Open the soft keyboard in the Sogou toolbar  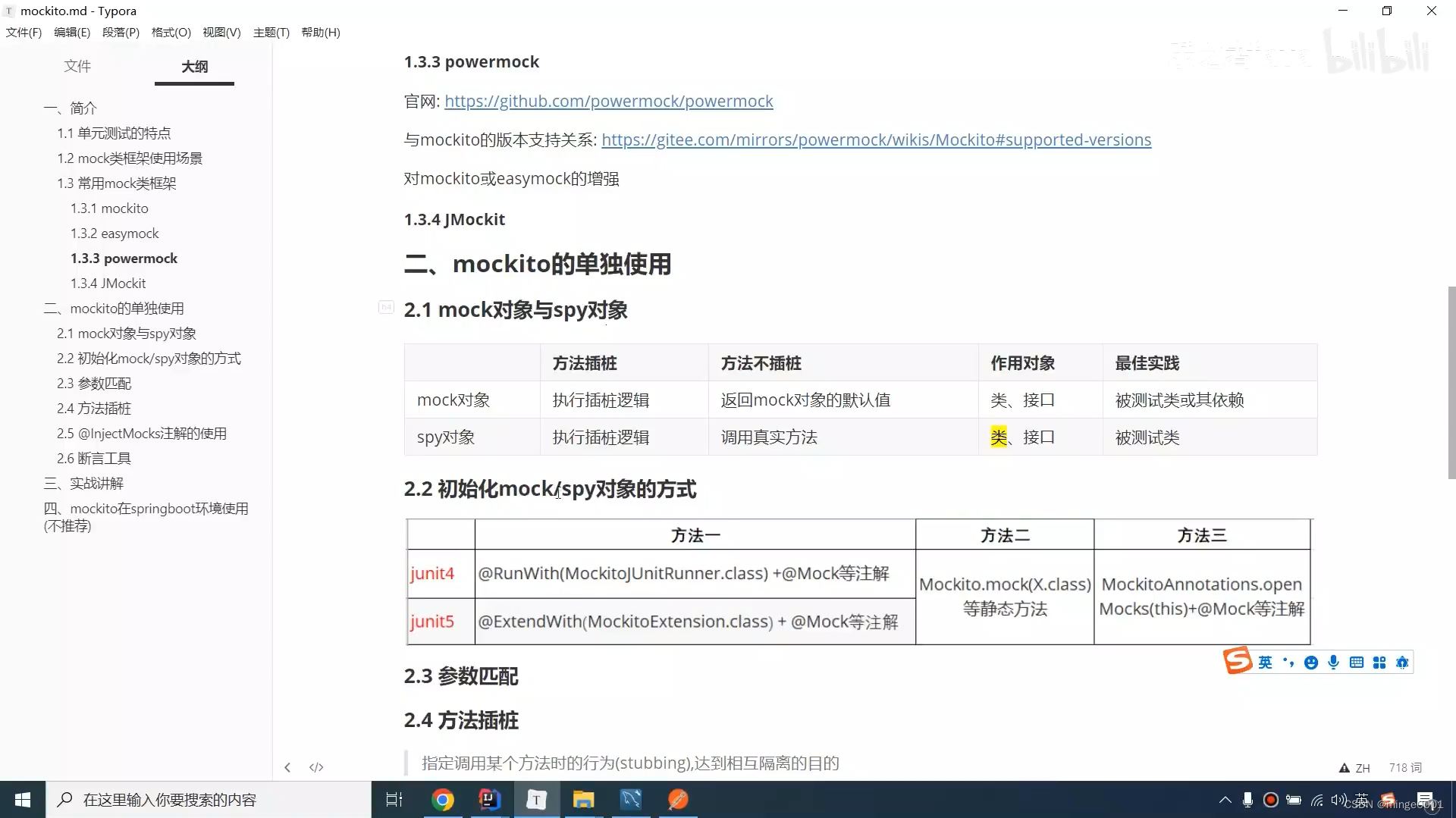[x=1357, y=663]
